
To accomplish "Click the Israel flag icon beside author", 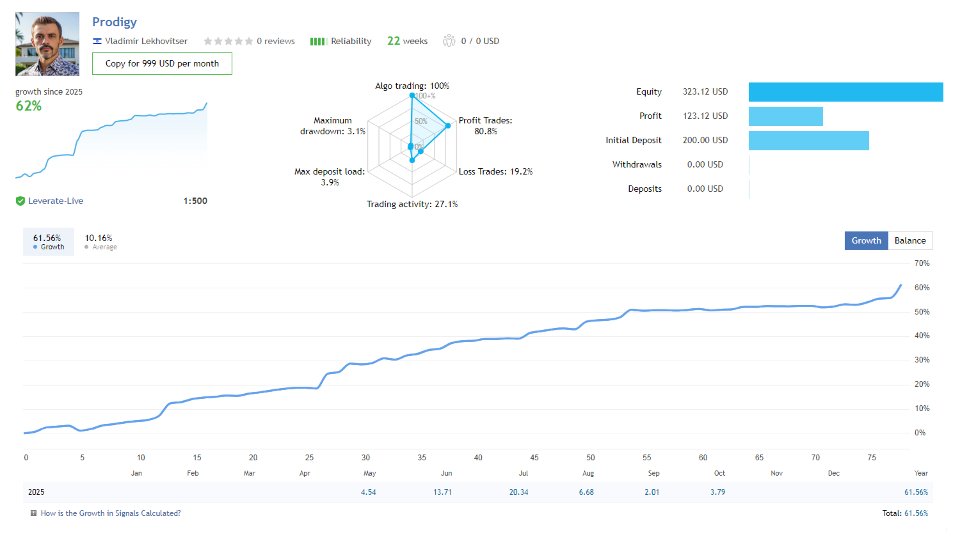I will point(96,41).
